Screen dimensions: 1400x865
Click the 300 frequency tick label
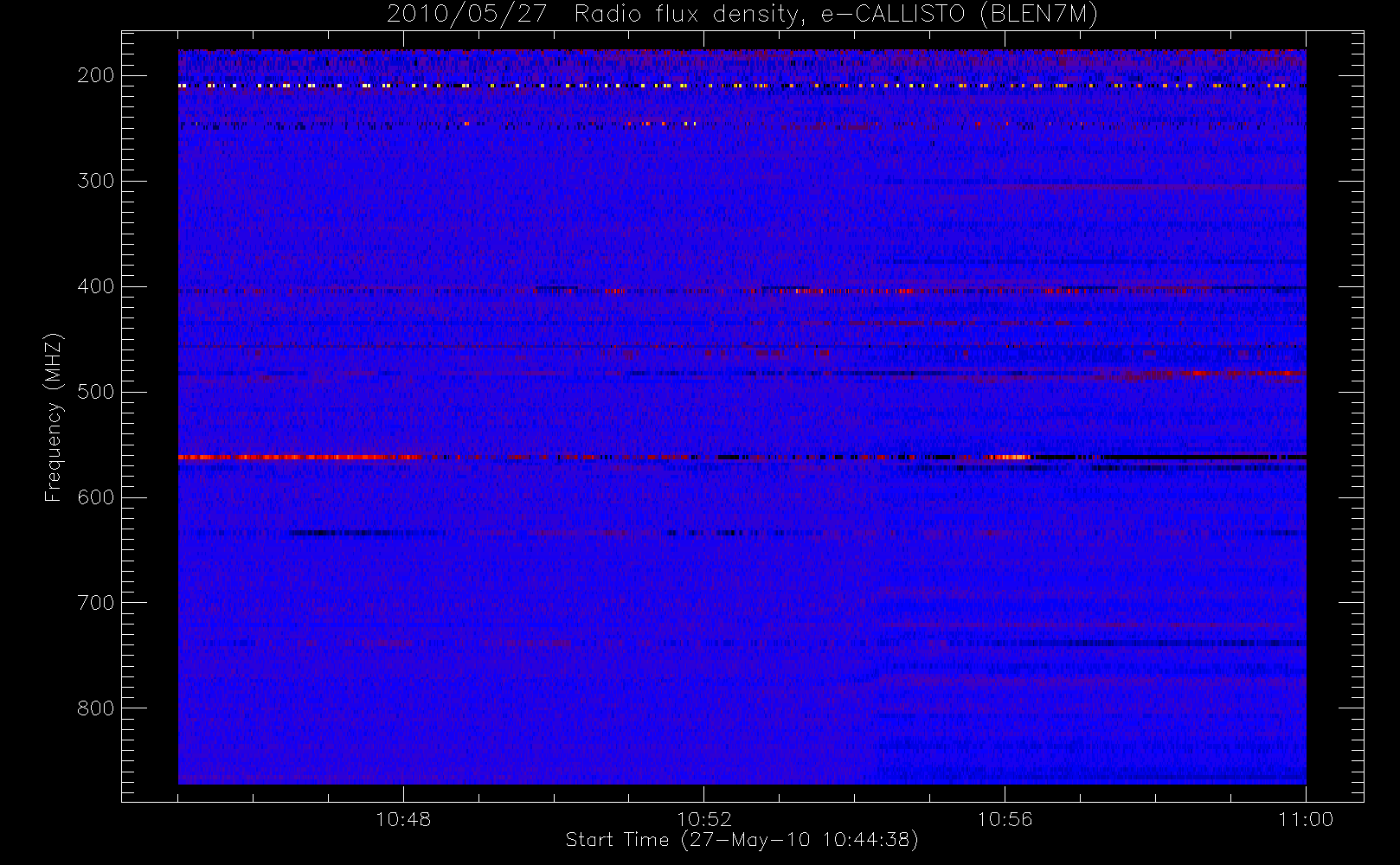pyautogui.click(x=96, y=181)
